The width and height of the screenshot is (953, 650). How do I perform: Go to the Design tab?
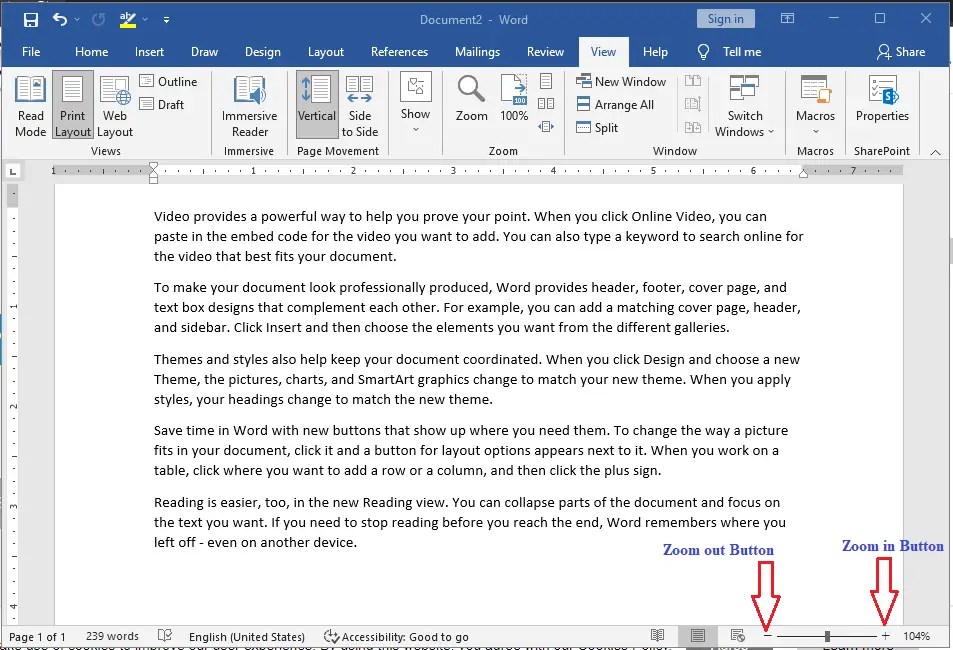tap(263, 52)
